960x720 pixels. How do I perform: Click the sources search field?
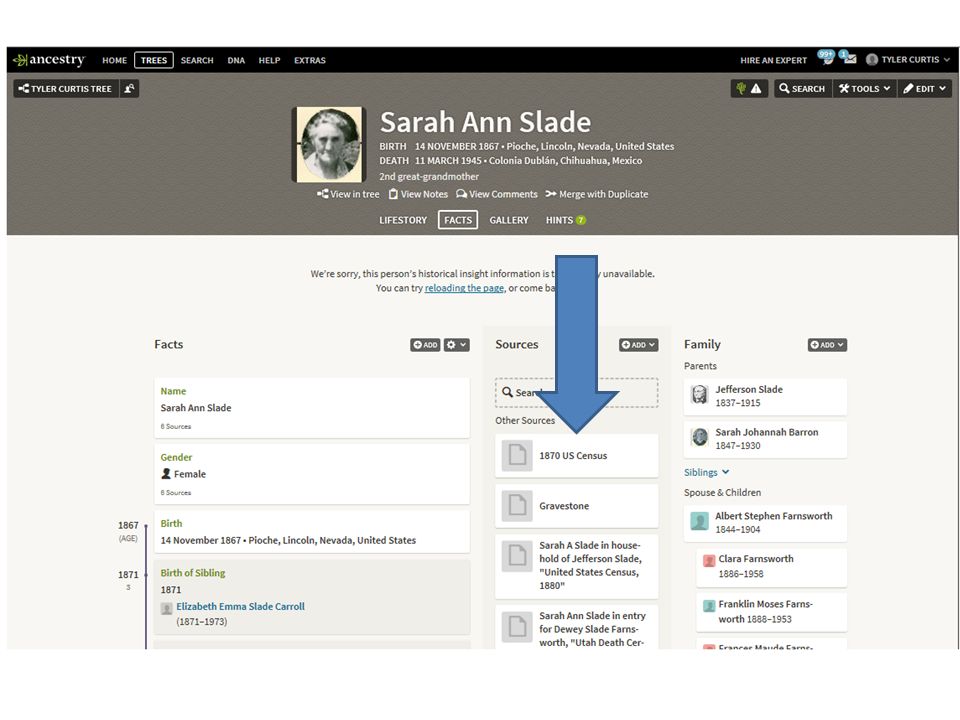click(x=577, y=392)
